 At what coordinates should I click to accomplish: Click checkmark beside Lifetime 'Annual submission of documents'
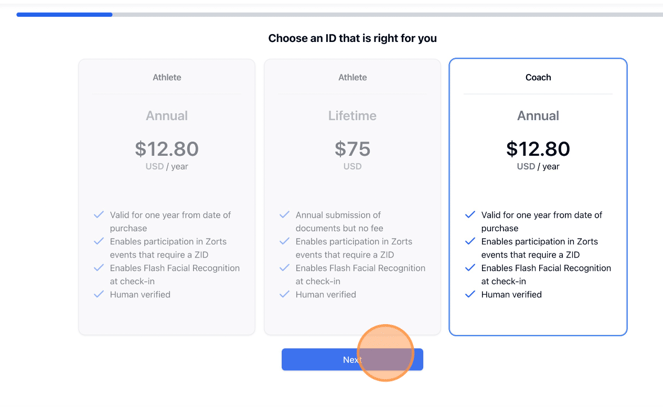(284, 214)
